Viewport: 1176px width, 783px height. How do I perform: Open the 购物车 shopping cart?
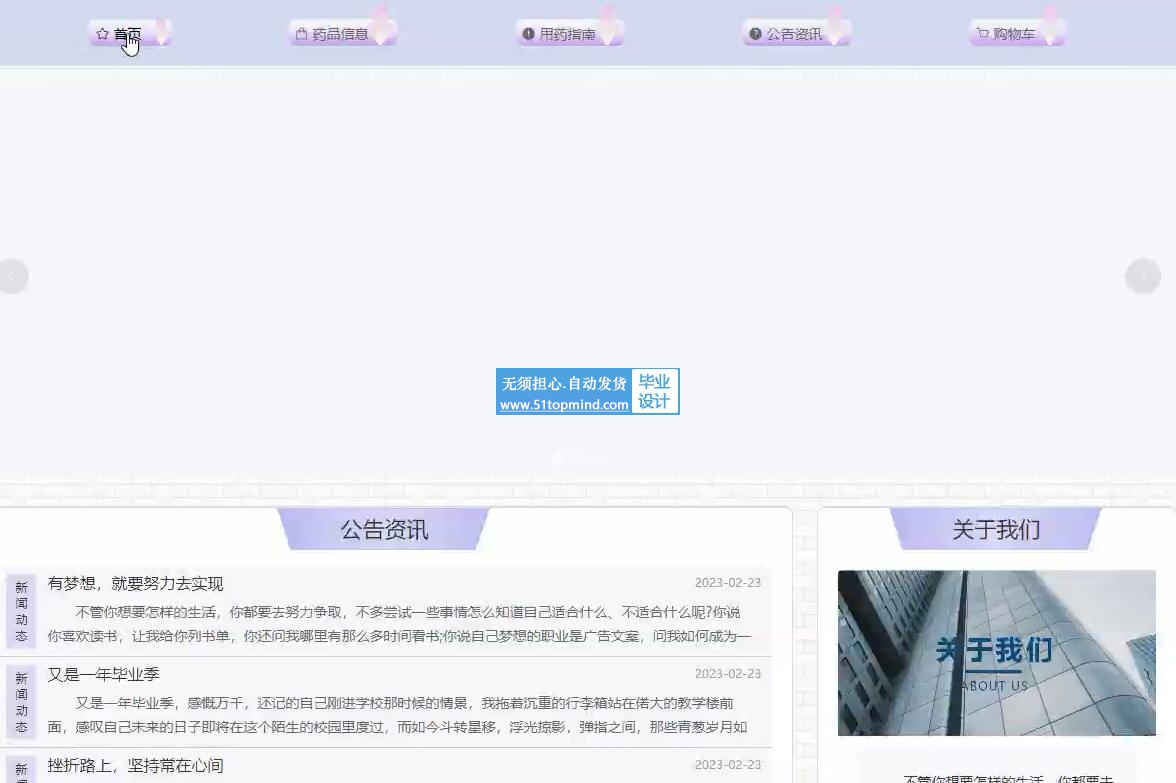tap(1016, 34)
